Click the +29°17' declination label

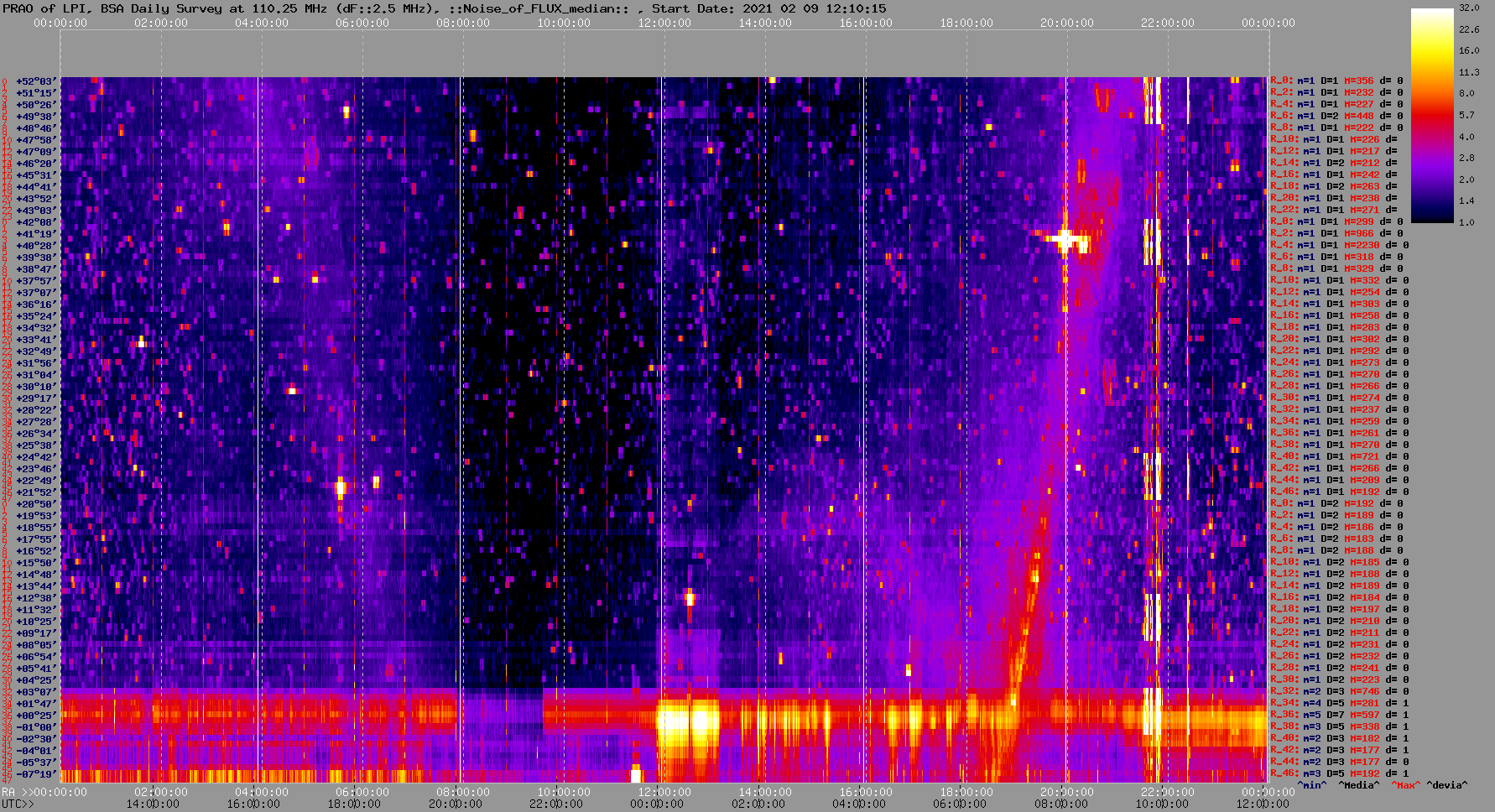[36, 398]
